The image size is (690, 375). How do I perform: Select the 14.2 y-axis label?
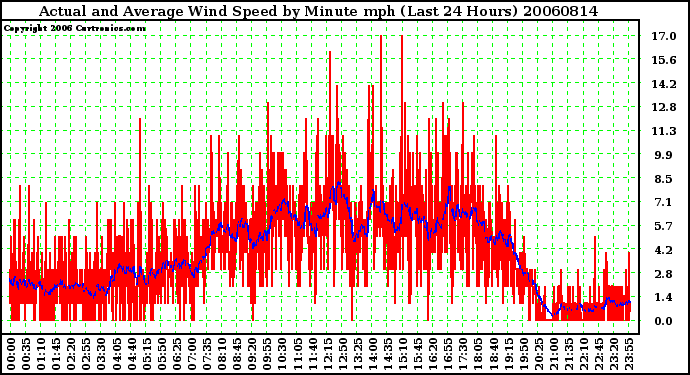(664, 84)
